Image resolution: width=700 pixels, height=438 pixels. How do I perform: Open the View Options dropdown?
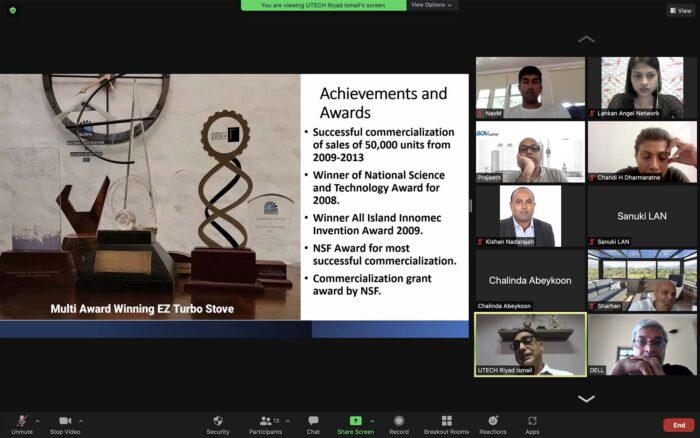[x=432, y=5]
